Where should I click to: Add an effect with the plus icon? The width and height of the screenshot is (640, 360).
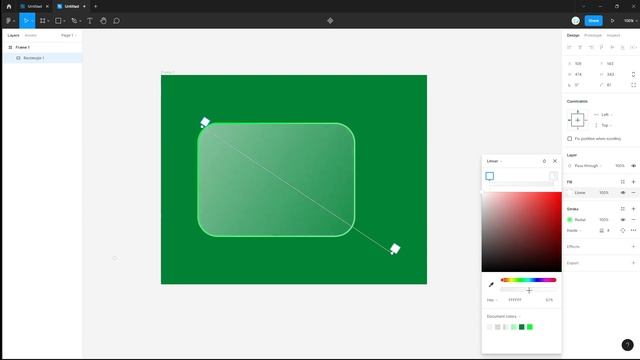[x=633, y=247]
